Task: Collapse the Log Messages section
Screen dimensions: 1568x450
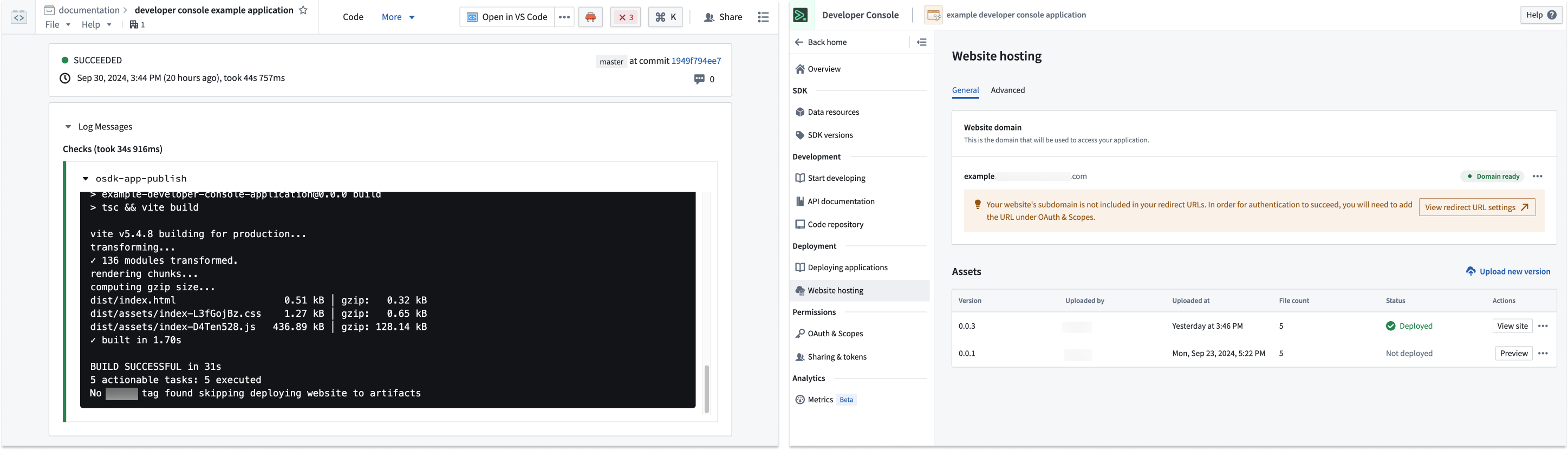Action: [68, 127]
